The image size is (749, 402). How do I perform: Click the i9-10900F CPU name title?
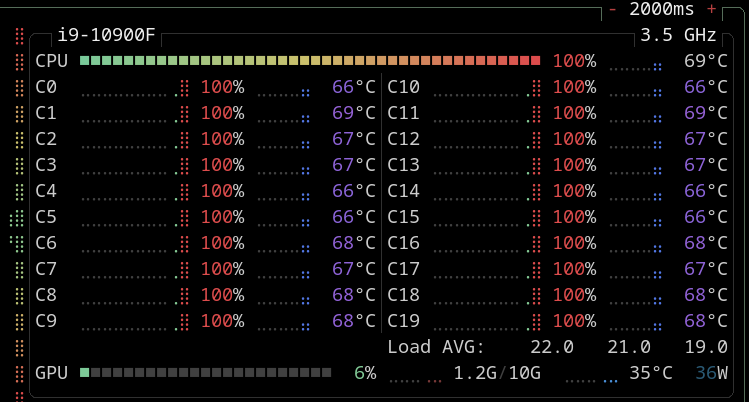click(106, 35)
